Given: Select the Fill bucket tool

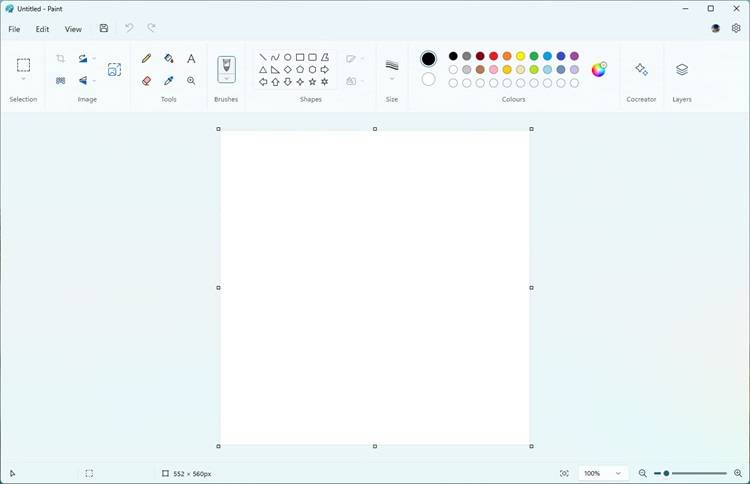Looking at the screenshot, I should pos(168,58).
